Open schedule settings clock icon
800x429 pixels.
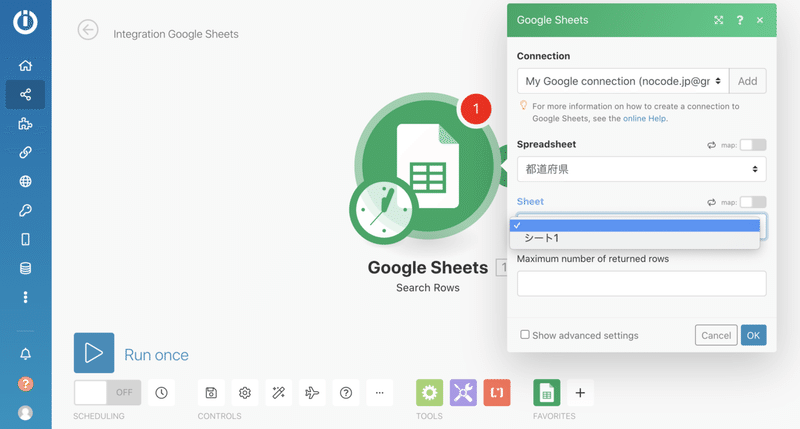tap(161, 392)
